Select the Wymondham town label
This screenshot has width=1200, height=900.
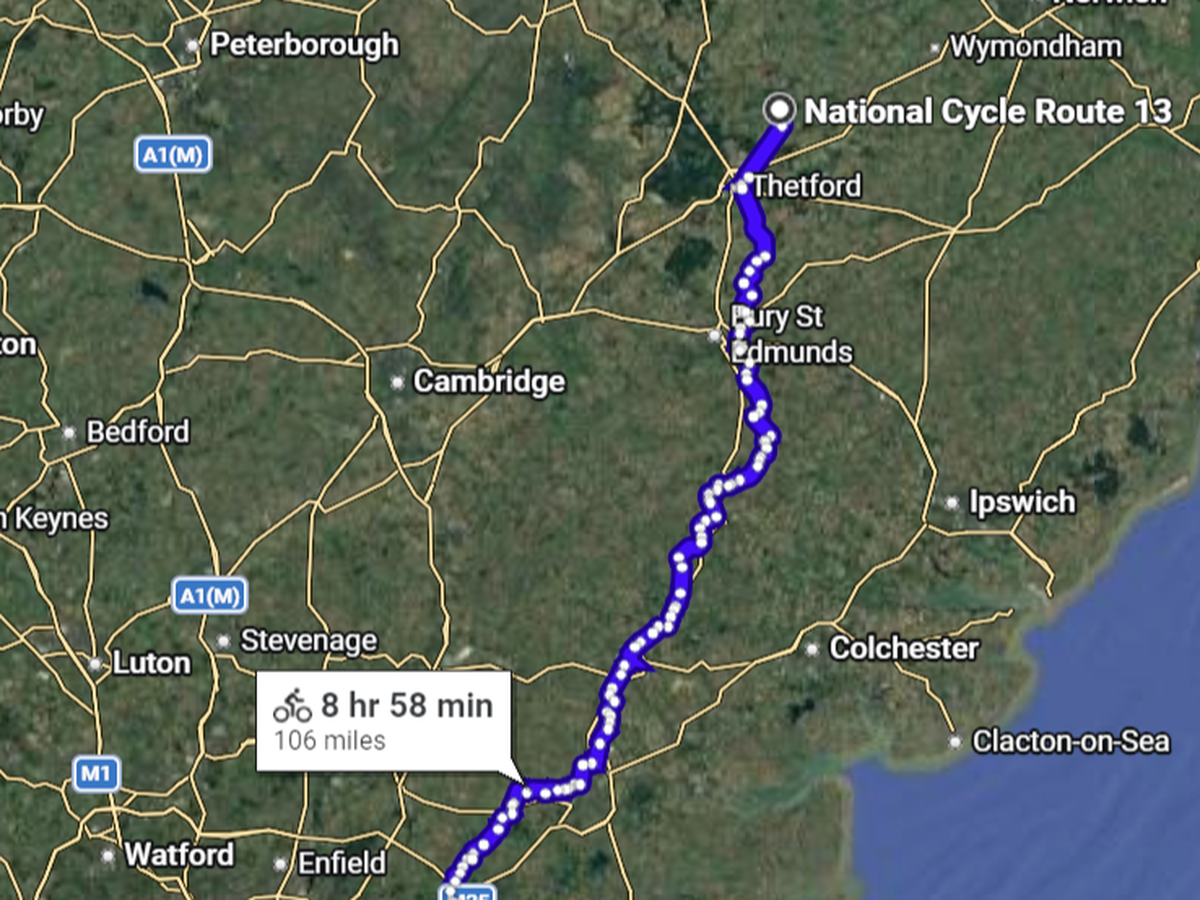coord(1036,47)
